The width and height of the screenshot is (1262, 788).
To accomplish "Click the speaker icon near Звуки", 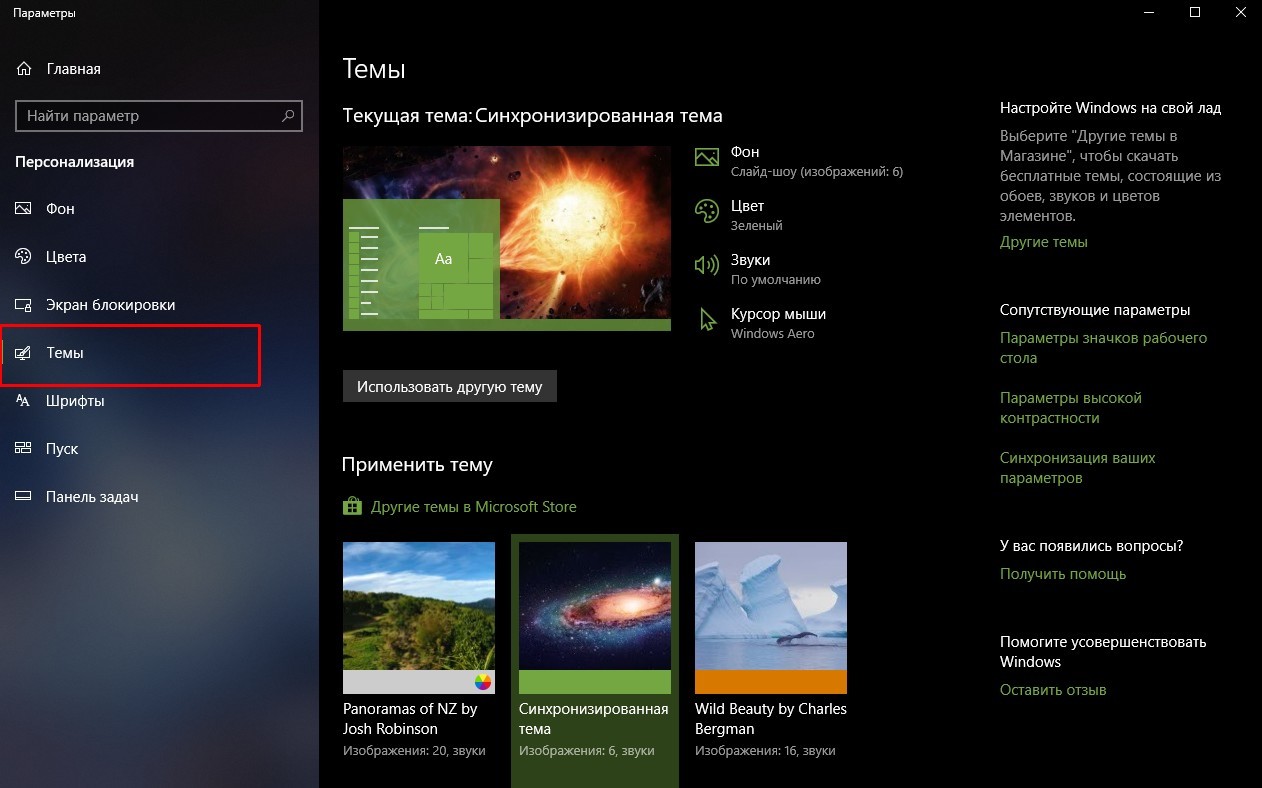I will (x=707, y=265).
